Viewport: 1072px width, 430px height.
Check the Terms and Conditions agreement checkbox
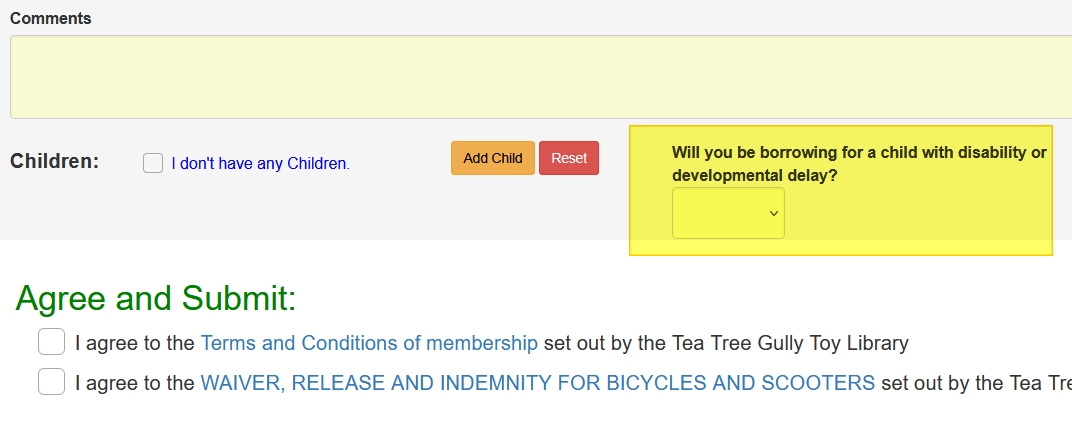click(x=51, y=343)
